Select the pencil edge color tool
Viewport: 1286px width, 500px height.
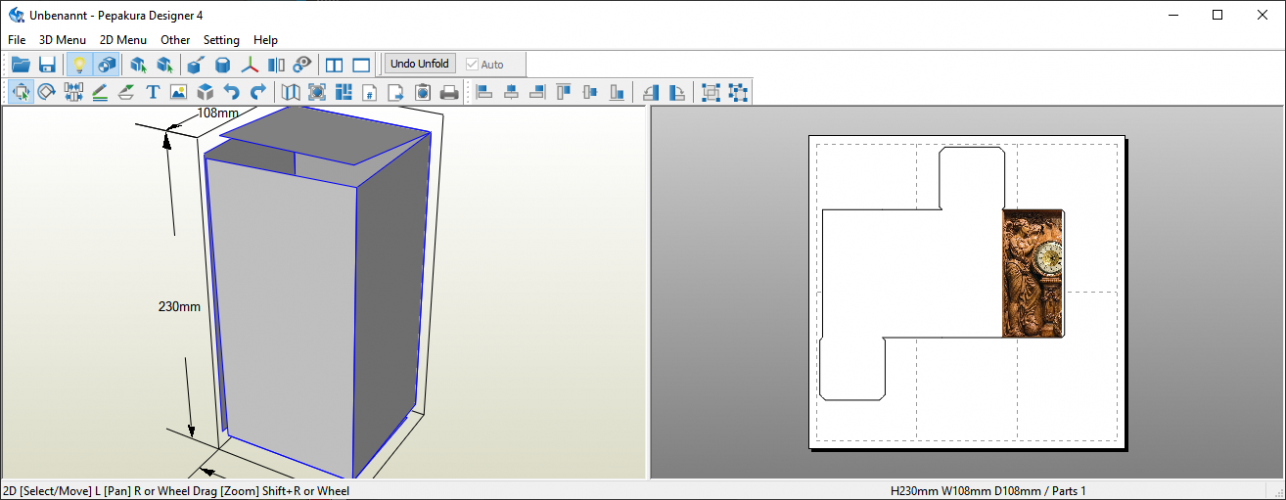(x=100, y=92)
